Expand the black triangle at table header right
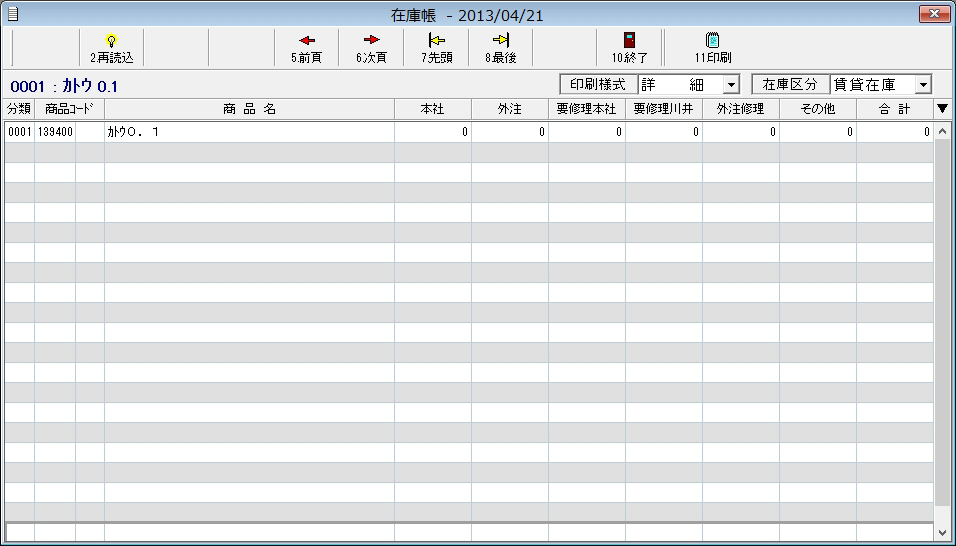The height and width of the screenshot is (546, 956). click(942, 108)
